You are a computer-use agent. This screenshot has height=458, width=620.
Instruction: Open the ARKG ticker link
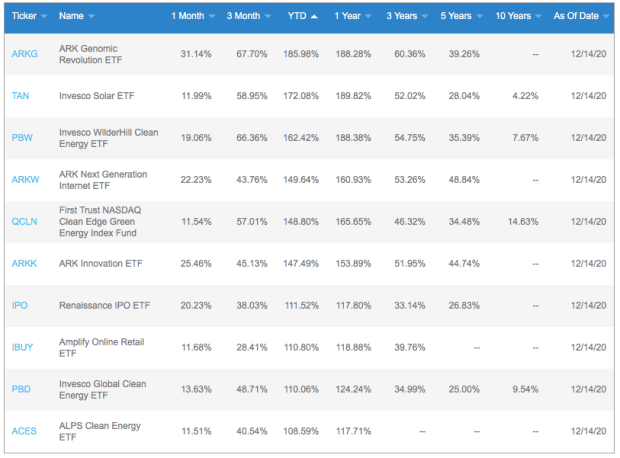(25, 54)
